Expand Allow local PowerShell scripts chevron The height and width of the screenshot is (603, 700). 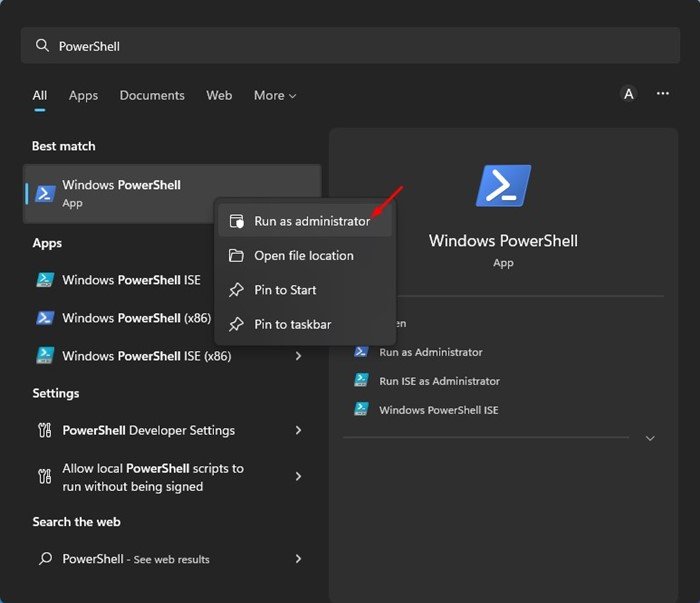(x=298, y=476)
